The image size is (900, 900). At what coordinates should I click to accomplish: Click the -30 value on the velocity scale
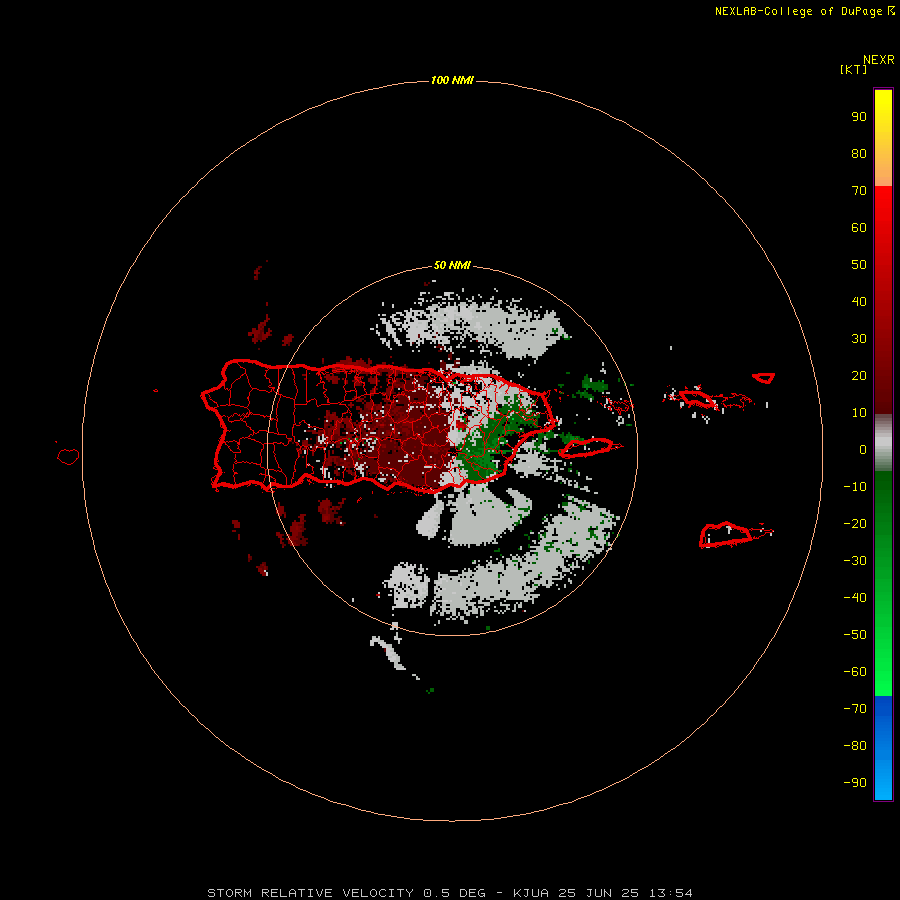pyautogui.click(x=855, y=561)
